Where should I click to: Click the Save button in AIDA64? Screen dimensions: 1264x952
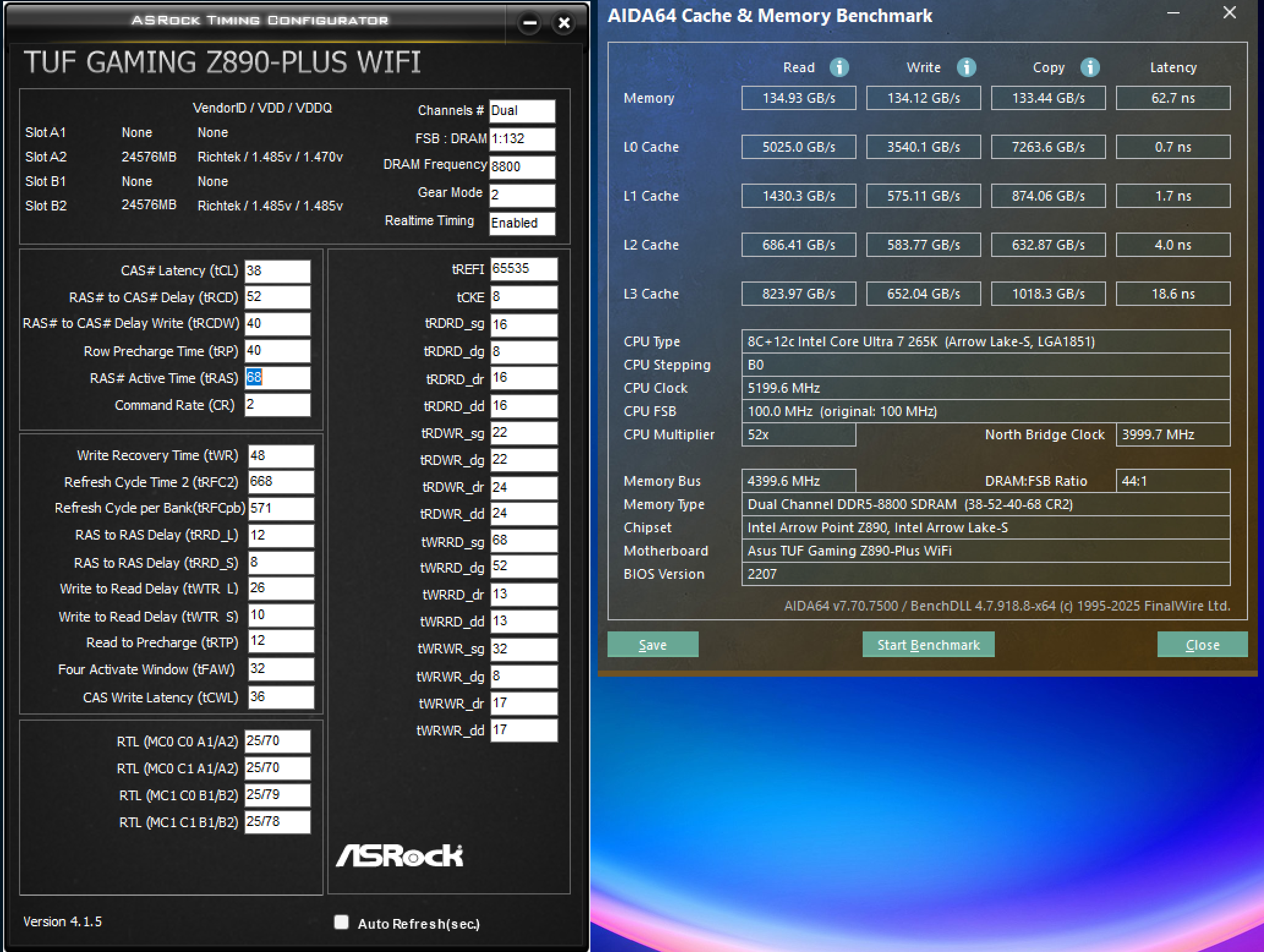click(652, 644)
